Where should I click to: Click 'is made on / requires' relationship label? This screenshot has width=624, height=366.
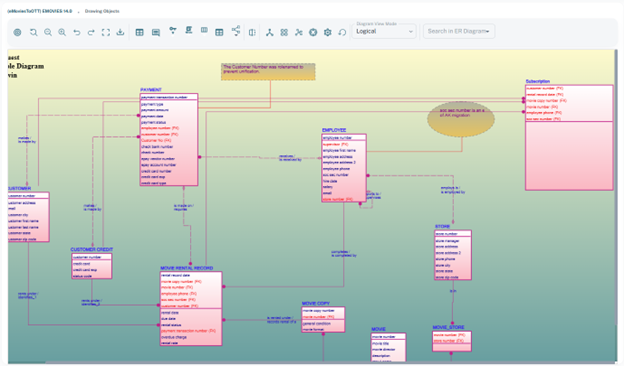point(183,208)
